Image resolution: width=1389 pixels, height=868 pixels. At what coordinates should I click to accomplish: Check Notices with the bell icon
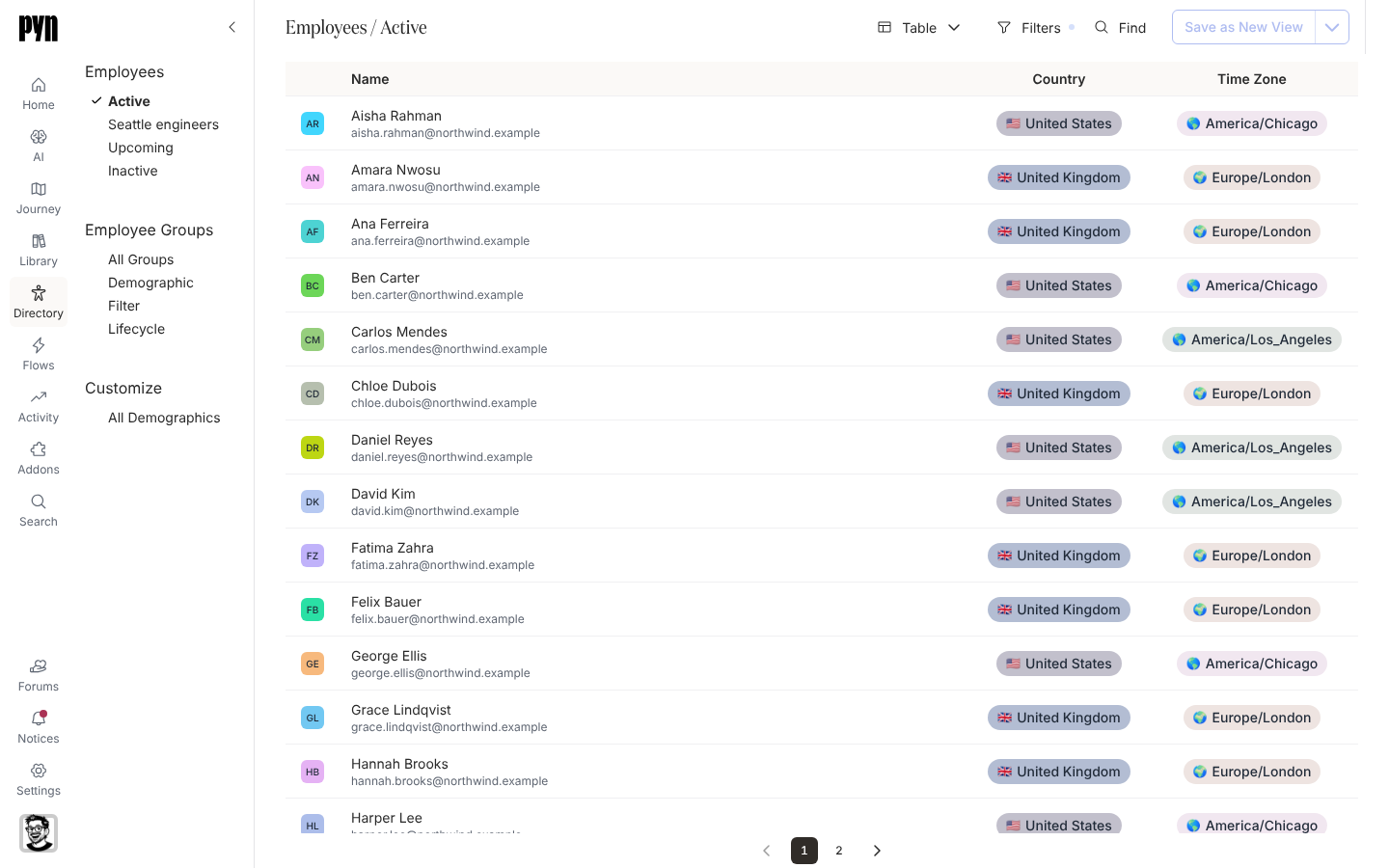[x=39, y=727]
